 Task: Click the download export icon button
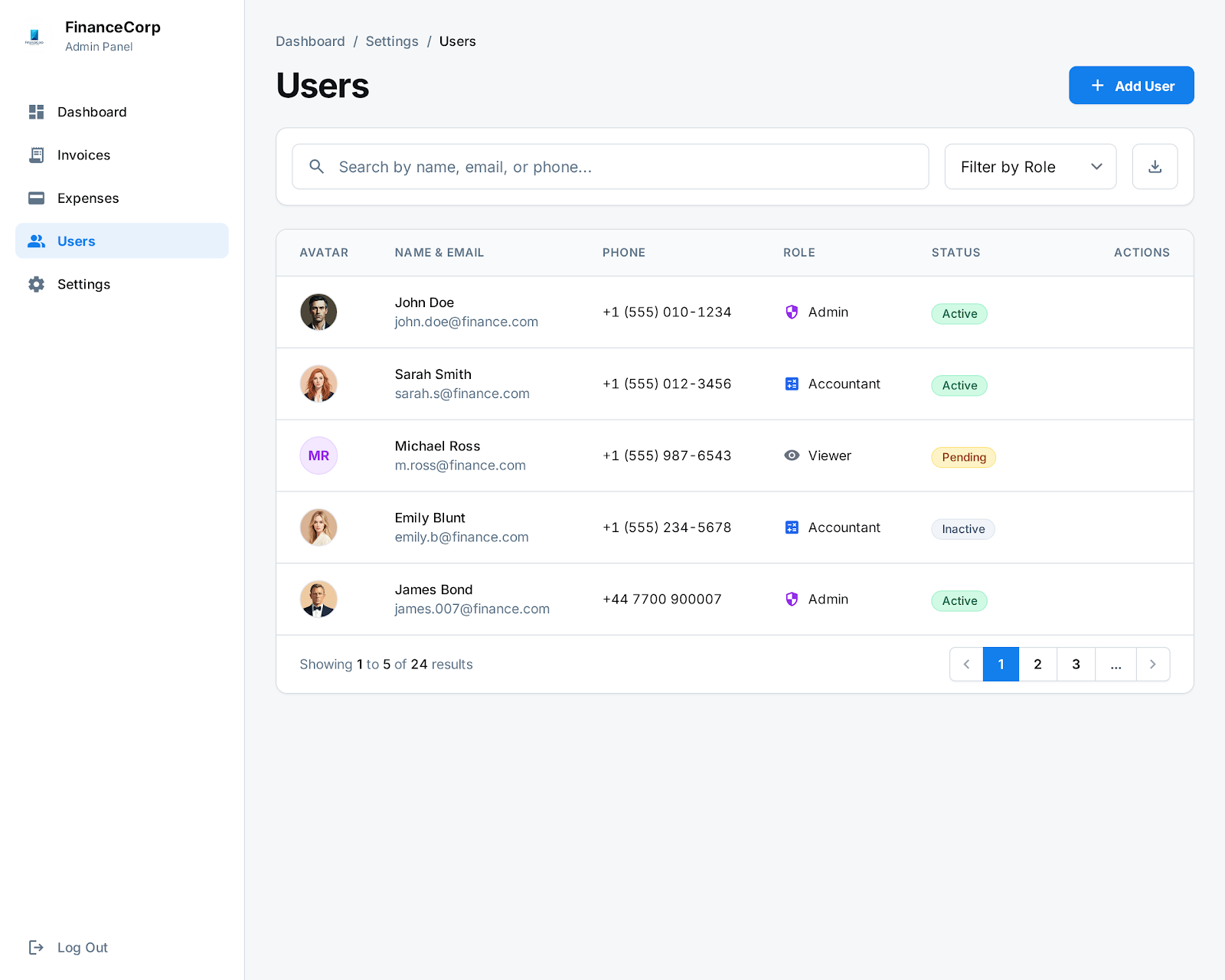coord(1155,167)
